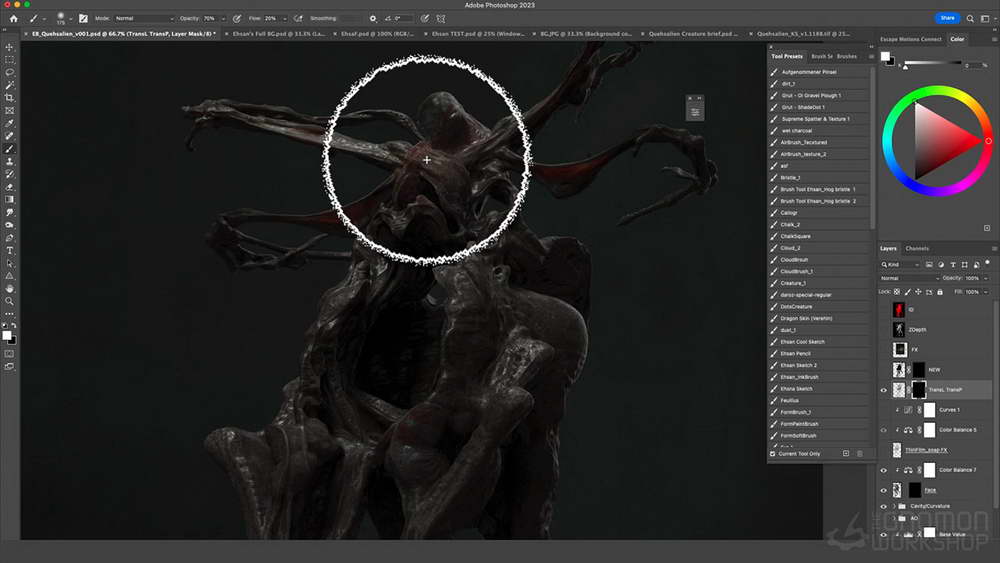Select the Clone Stamp tool

click(9, 162)
